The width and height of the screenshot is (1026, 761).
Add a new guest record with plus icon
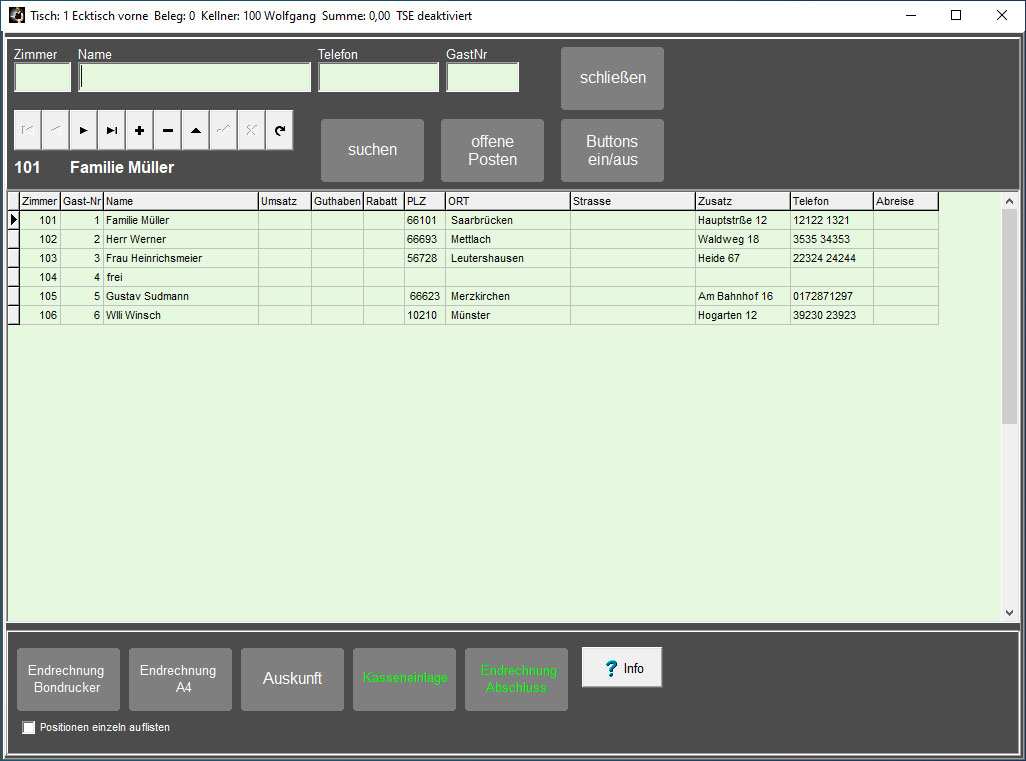point(139,130)
